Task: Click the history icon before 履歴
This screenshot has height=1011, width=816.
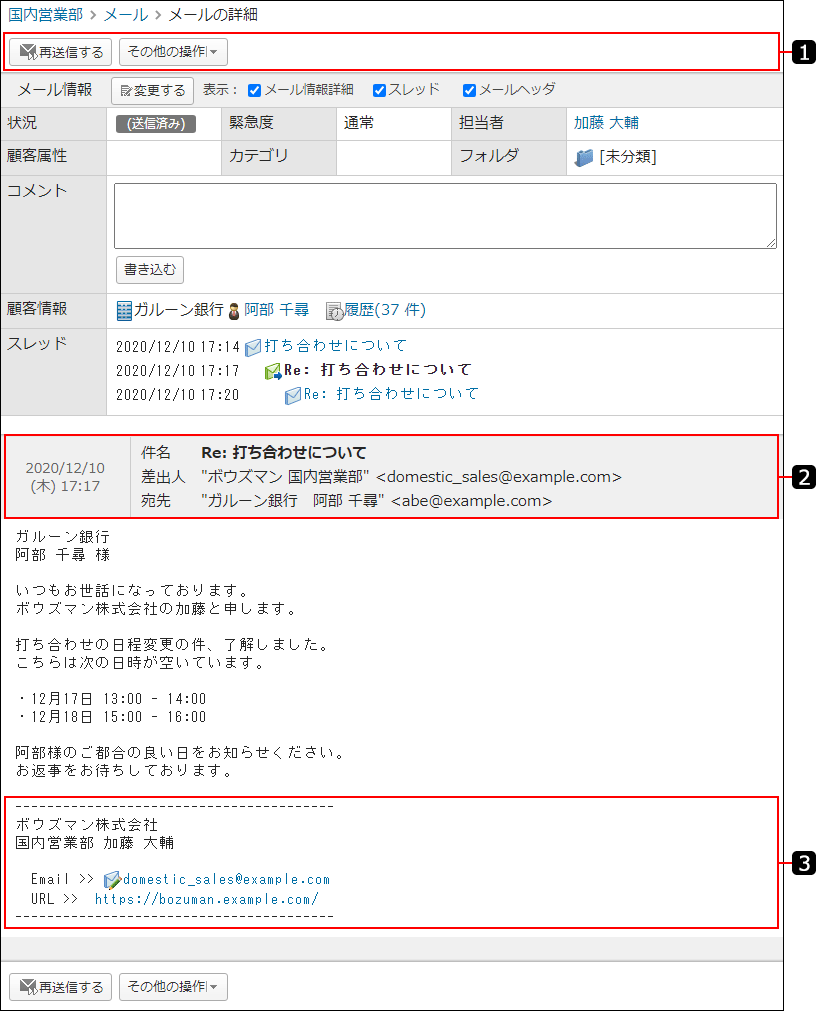Action: (x=335, y=311)
